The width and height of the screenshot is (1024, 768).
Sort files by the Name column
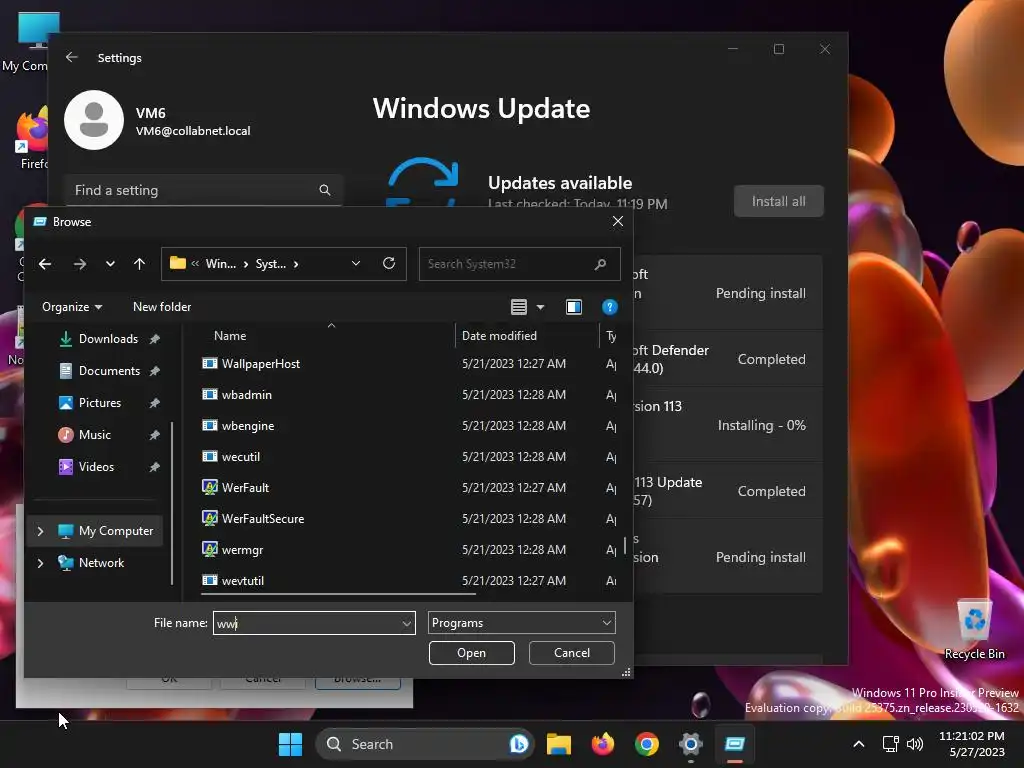pos(230,336)
